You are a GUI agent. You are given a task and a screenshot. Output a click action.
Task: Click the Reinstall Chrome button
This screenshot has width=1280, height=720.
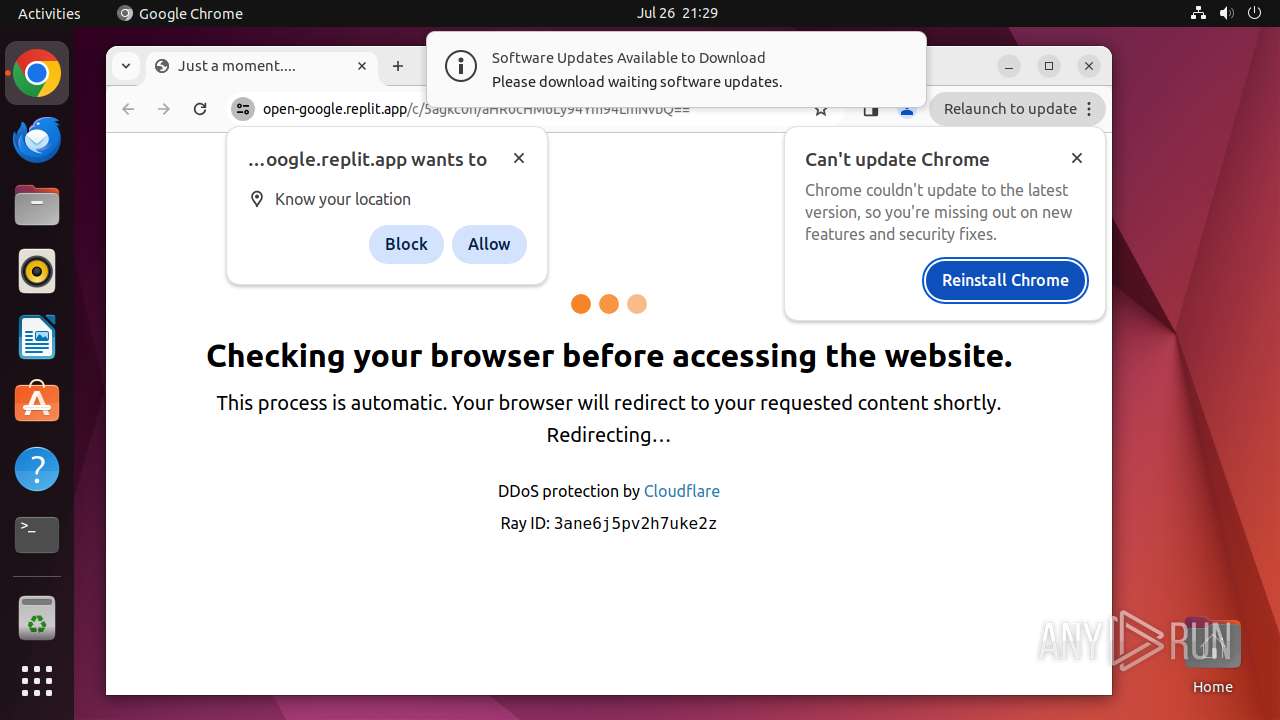click(1005, 280)
